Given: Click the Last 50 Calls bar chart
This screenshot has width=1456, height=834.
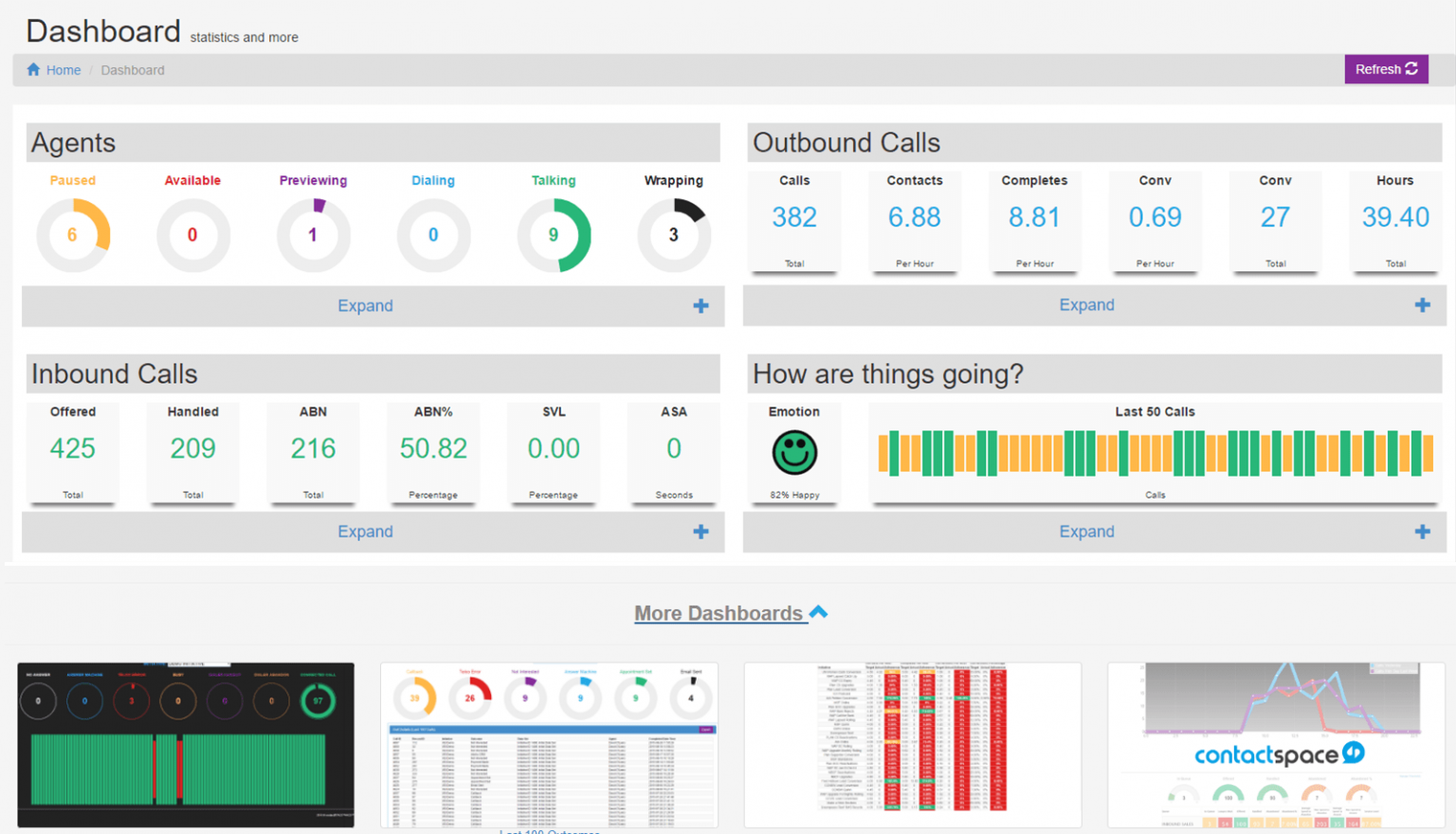Looking at the screenshot, I should (1155, 453).
